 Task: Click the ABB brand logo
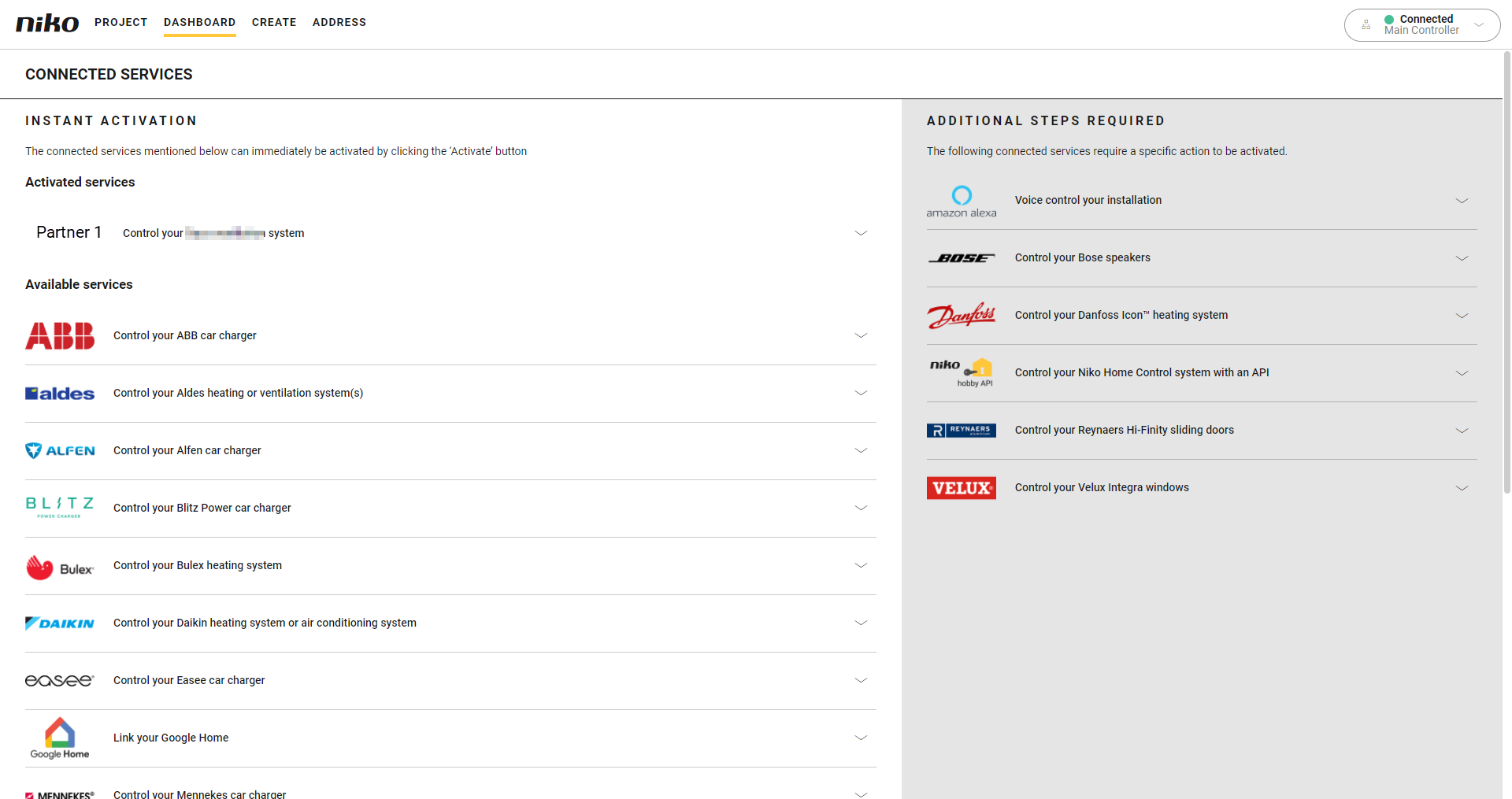point(60,336)
